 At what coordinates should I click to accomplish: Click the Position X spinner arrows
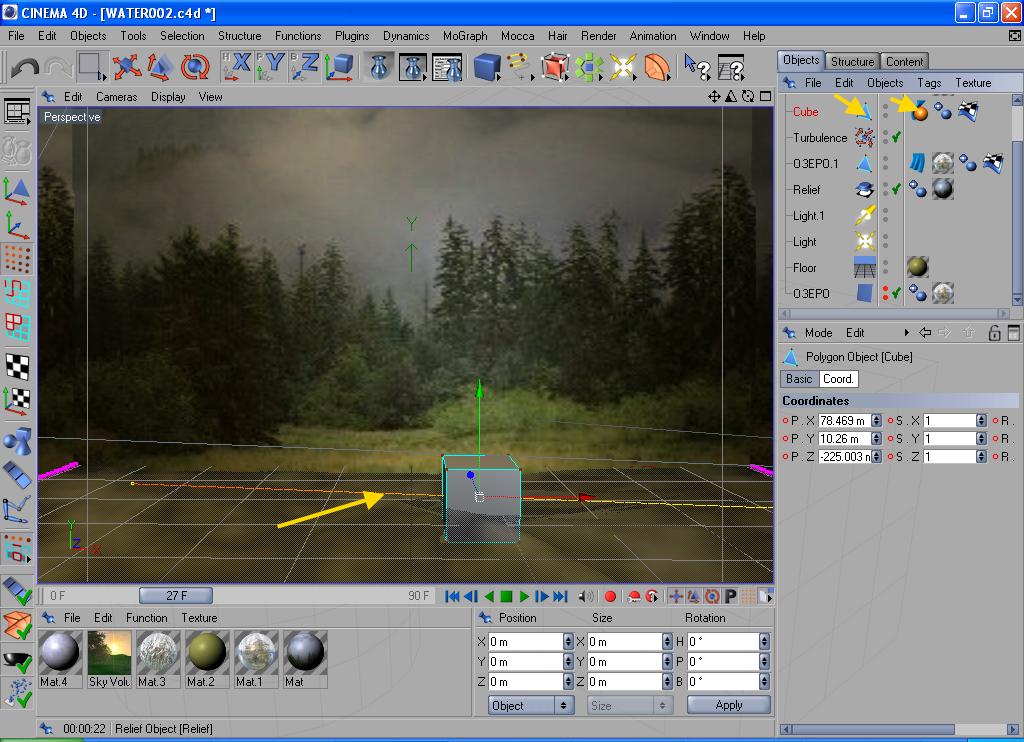tap(568, 642)
